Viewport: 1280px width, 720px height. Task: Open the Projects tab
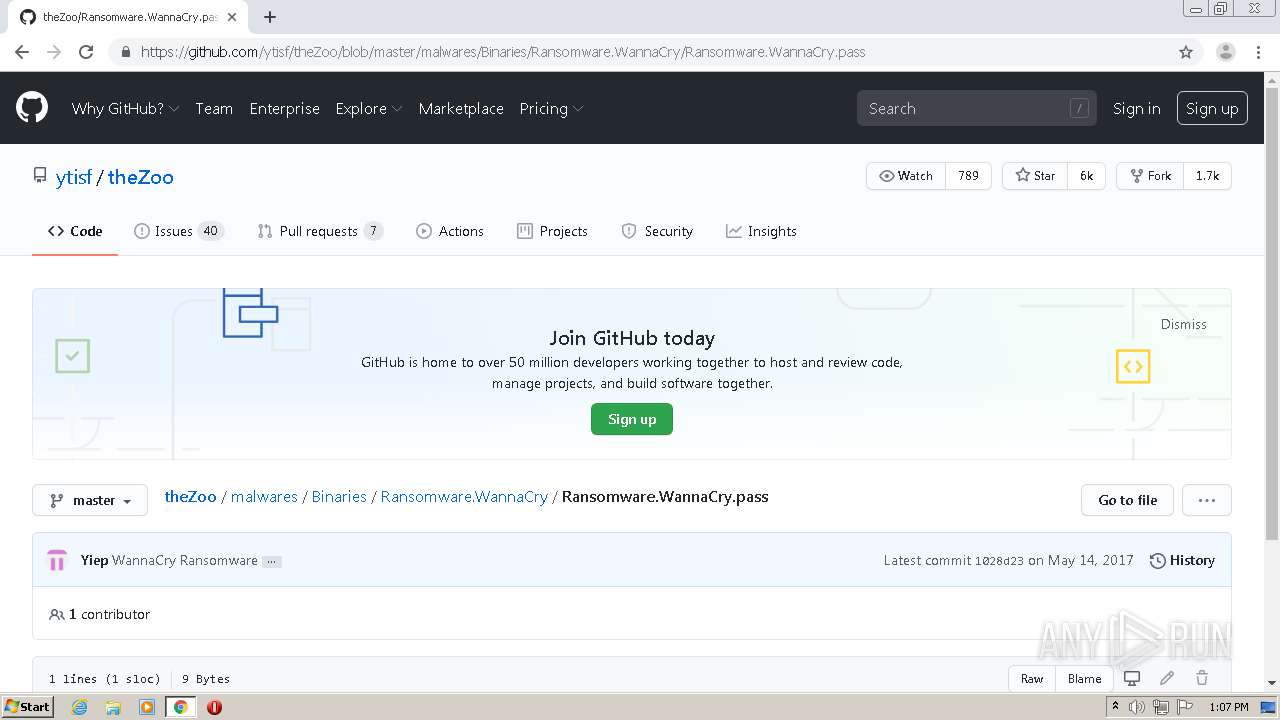(x=552, y=231)
